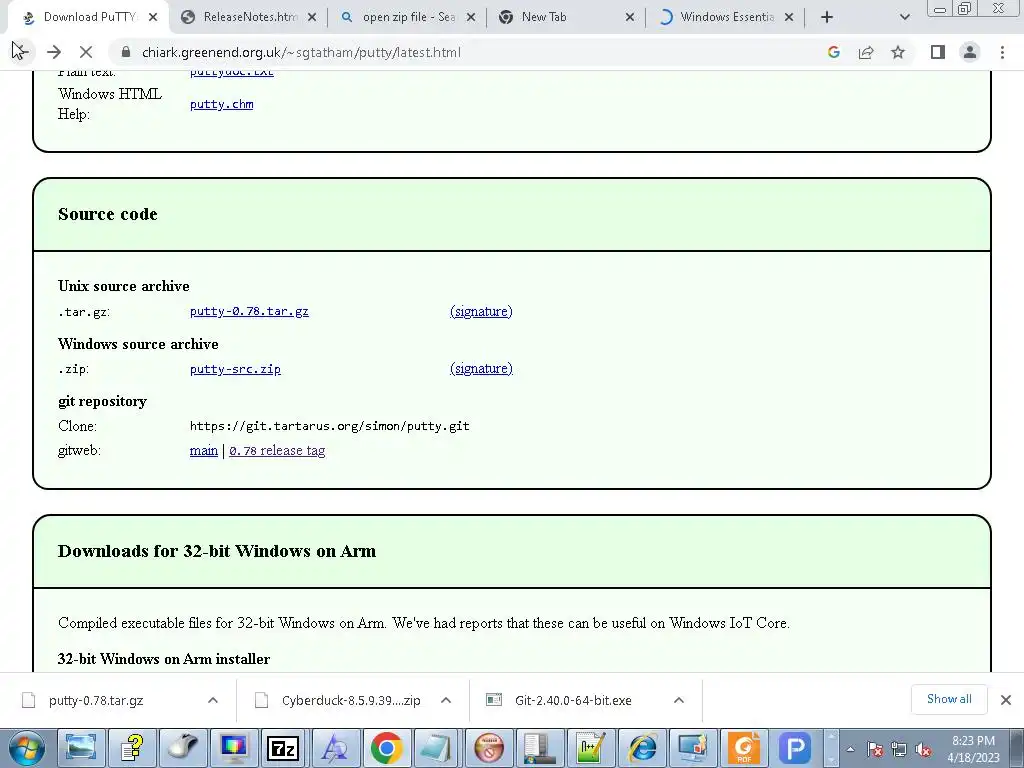Viewport: 1024px width, 768px height.
Task: Open the computer tower taskbar icon
Action: click(539, 748)
